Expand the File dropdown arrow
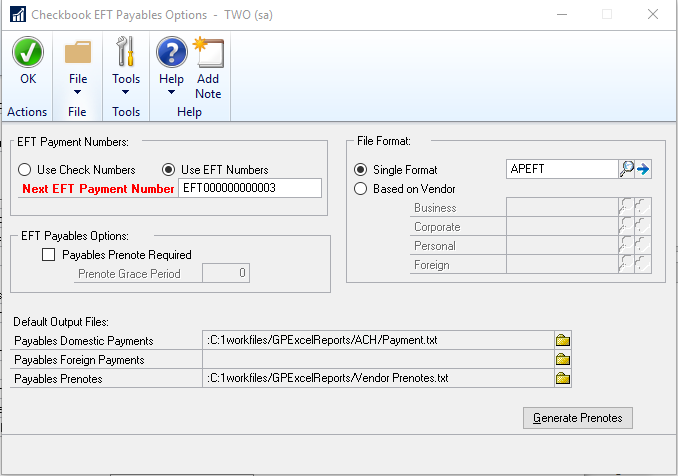 [77, 92]
